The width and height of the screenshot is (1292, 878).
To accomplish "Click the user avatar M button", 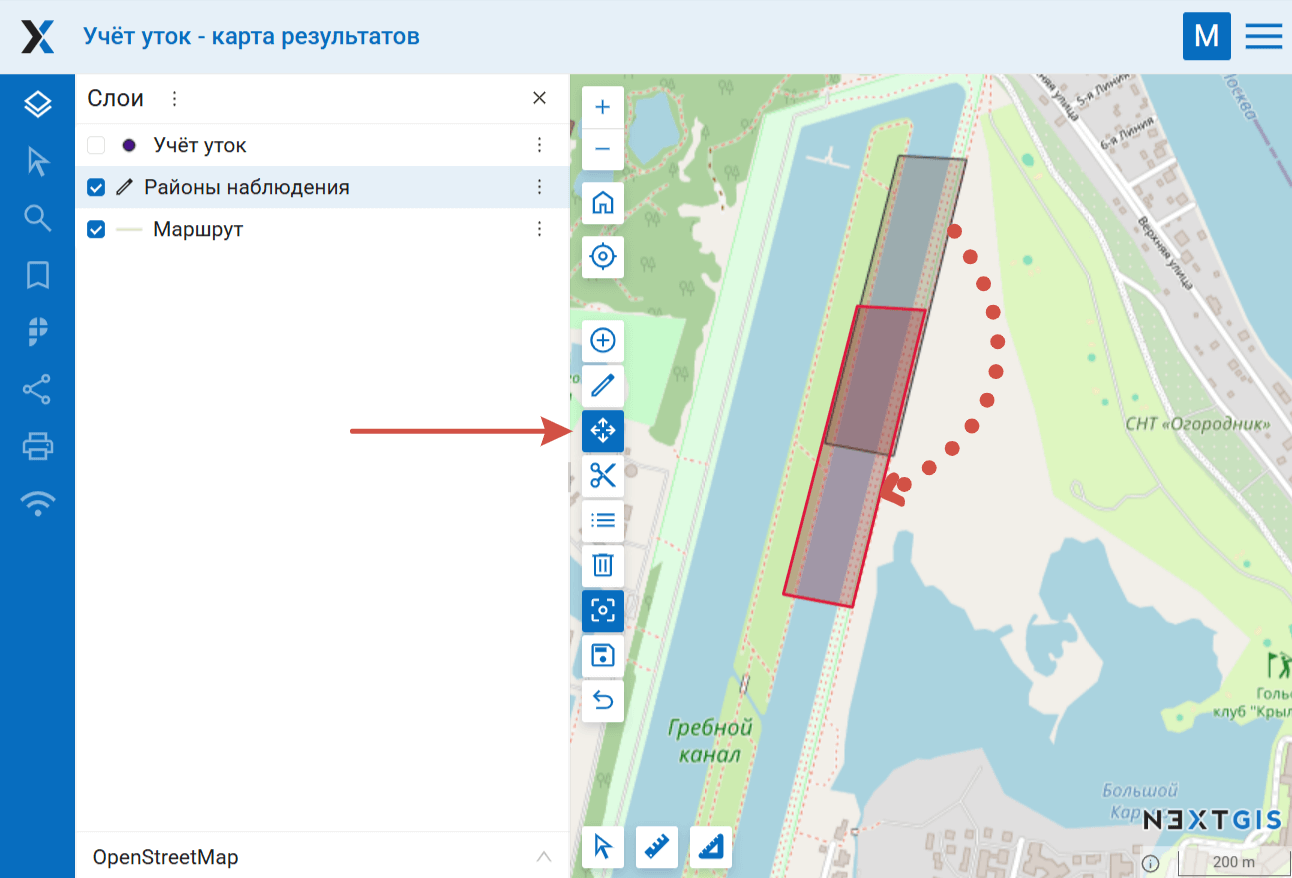I will click(x=1206, y=37).
